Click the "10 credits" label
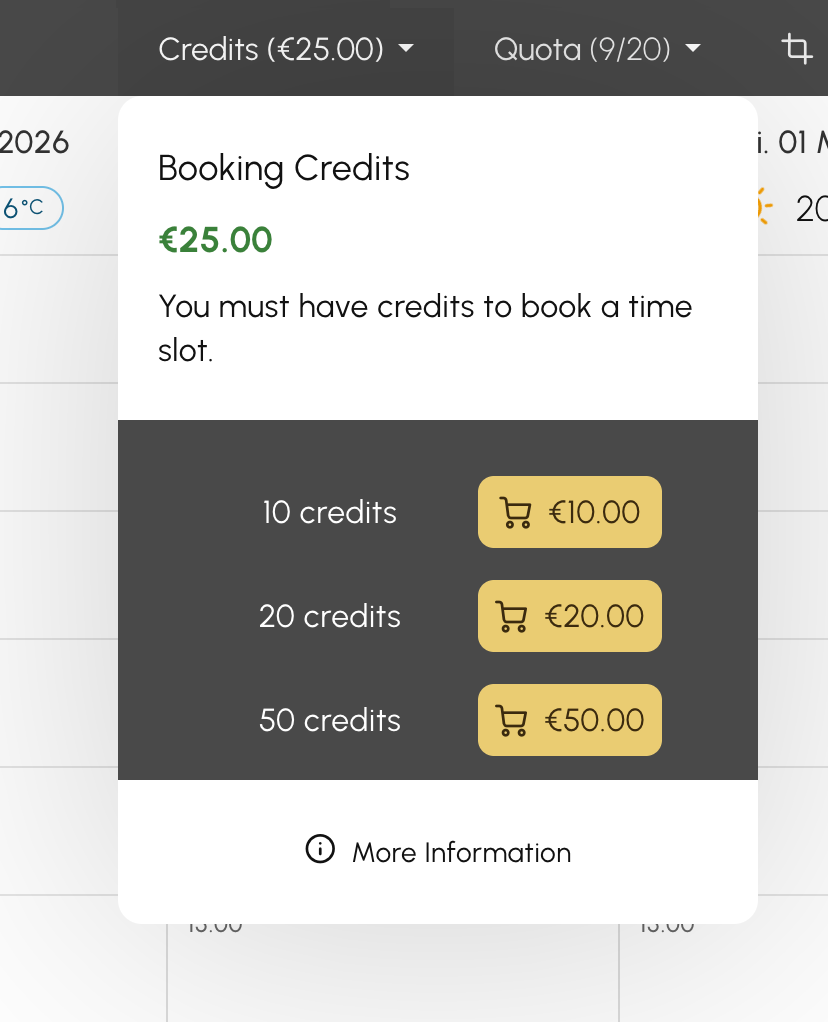Viewport: 828px width, 1022px height. coord(329,513)
